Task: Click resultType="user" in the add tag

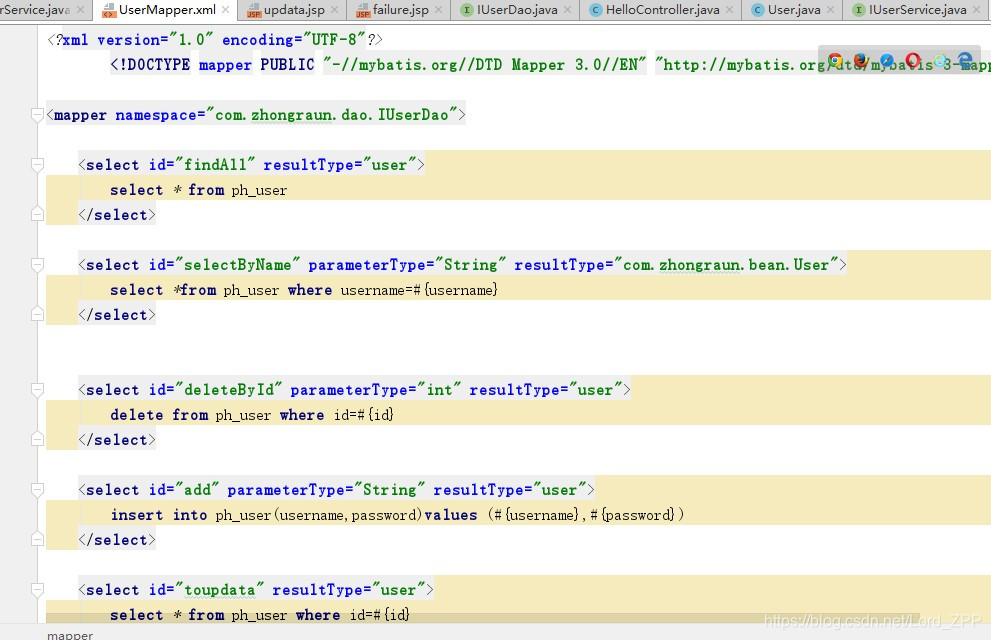Action: [509, 490]
